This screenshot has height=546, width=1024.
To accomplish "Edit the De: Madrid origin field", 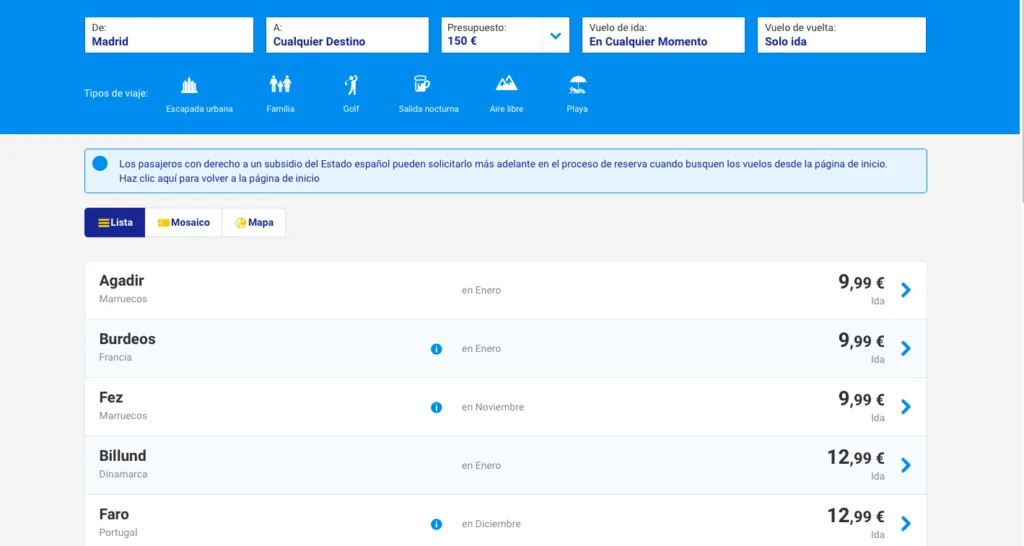I will 169,35.
